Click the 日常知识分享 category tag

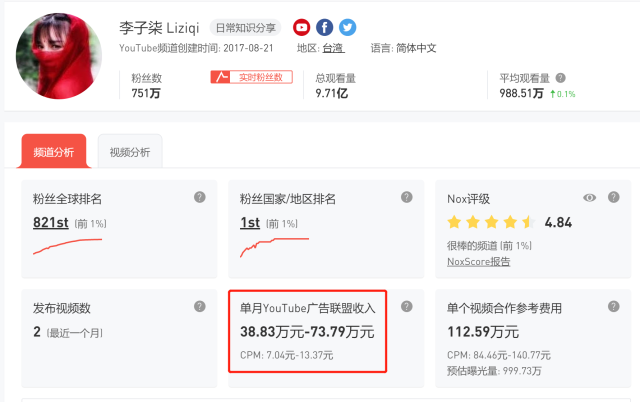pyautogui.click(x=245, y=28)
